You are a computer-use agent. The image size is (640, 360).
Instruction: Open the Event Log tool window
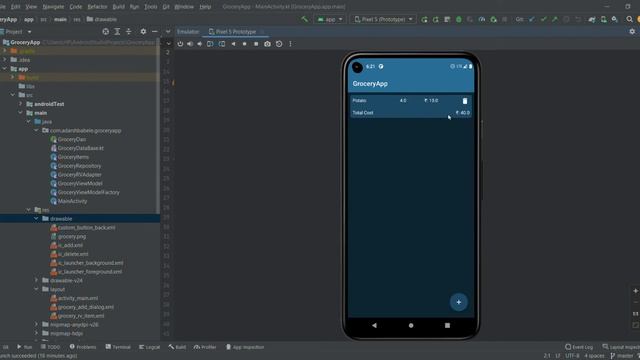579,347
